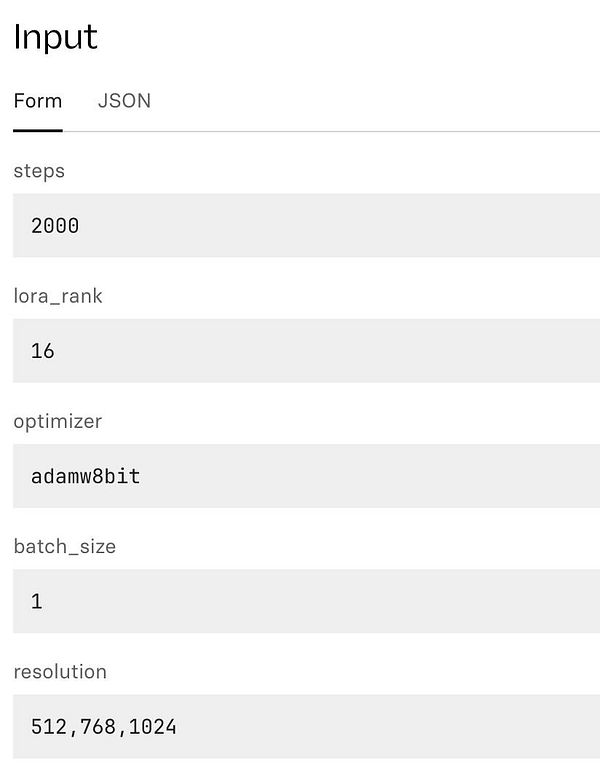Click the batch_size field label

click(64, 546)
